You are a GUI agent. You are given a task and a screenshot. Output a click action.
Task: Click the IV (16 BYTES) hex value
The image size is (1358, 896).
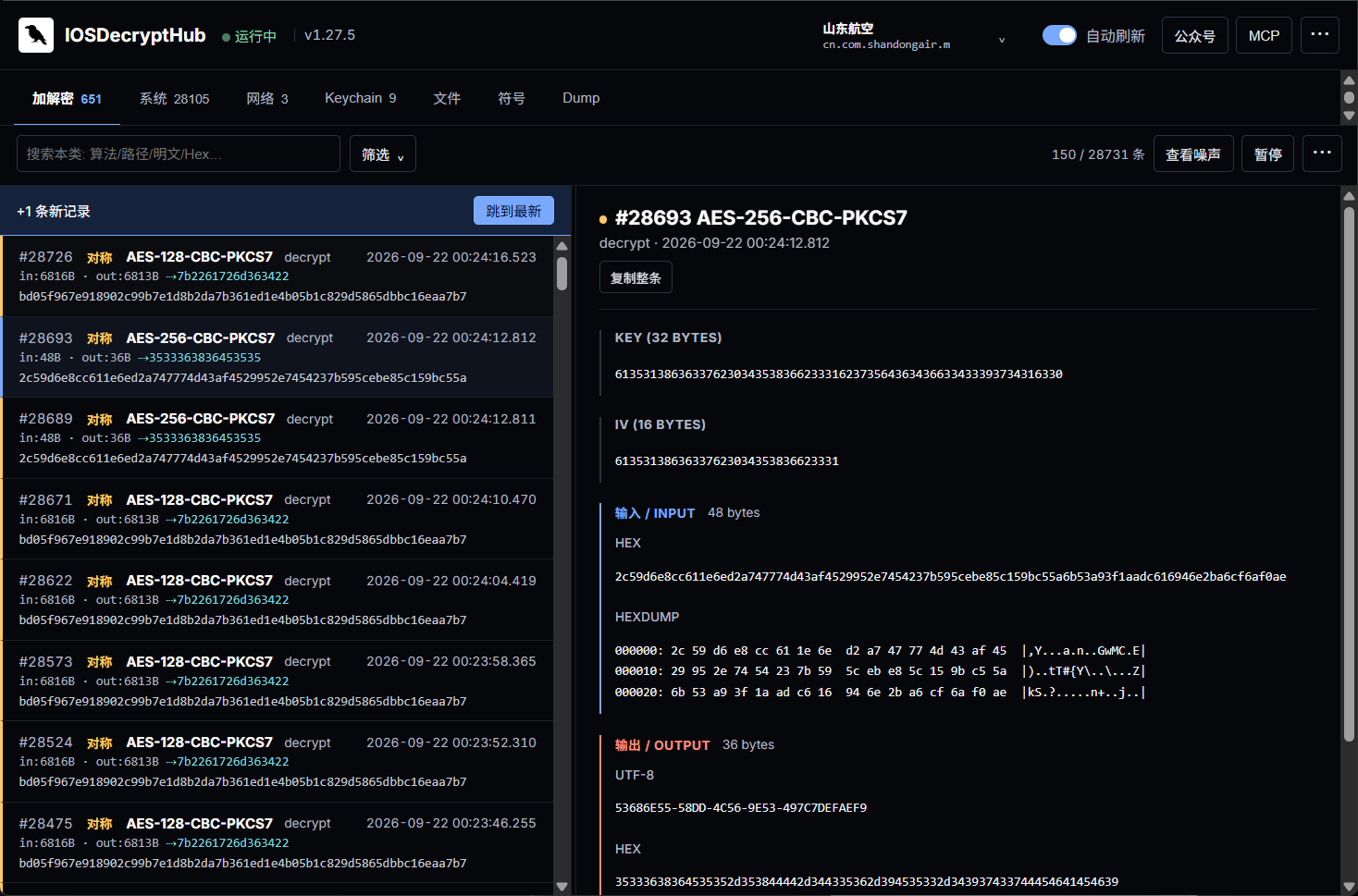[x=726, y=460]
